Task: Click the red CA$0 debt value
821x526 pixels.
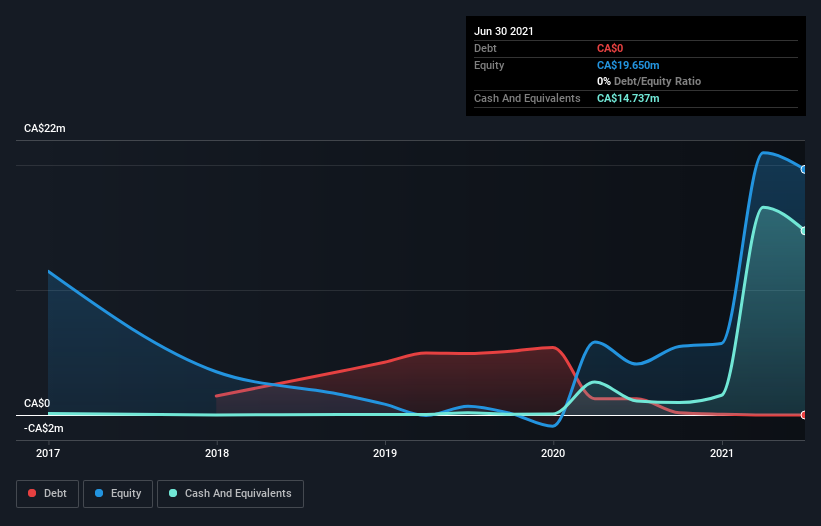Action: click(610, 49)
